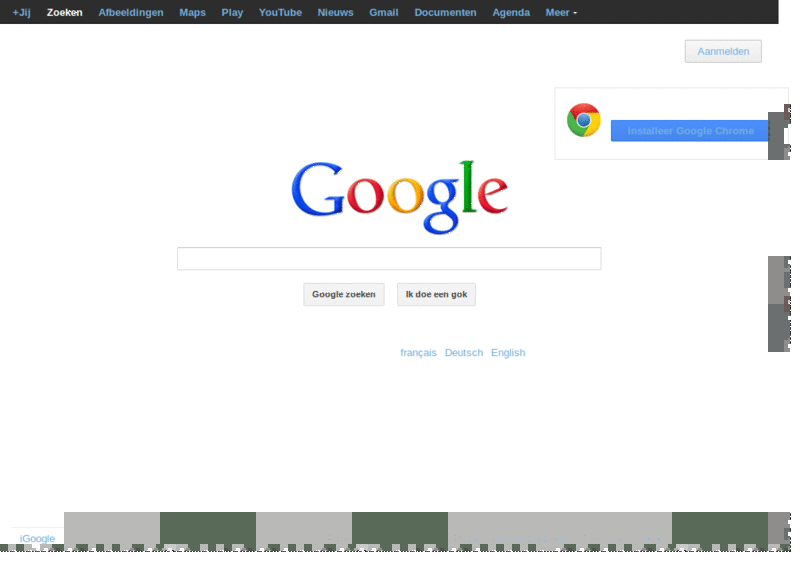Switch language to Deutsch

[x=464, y=352]
